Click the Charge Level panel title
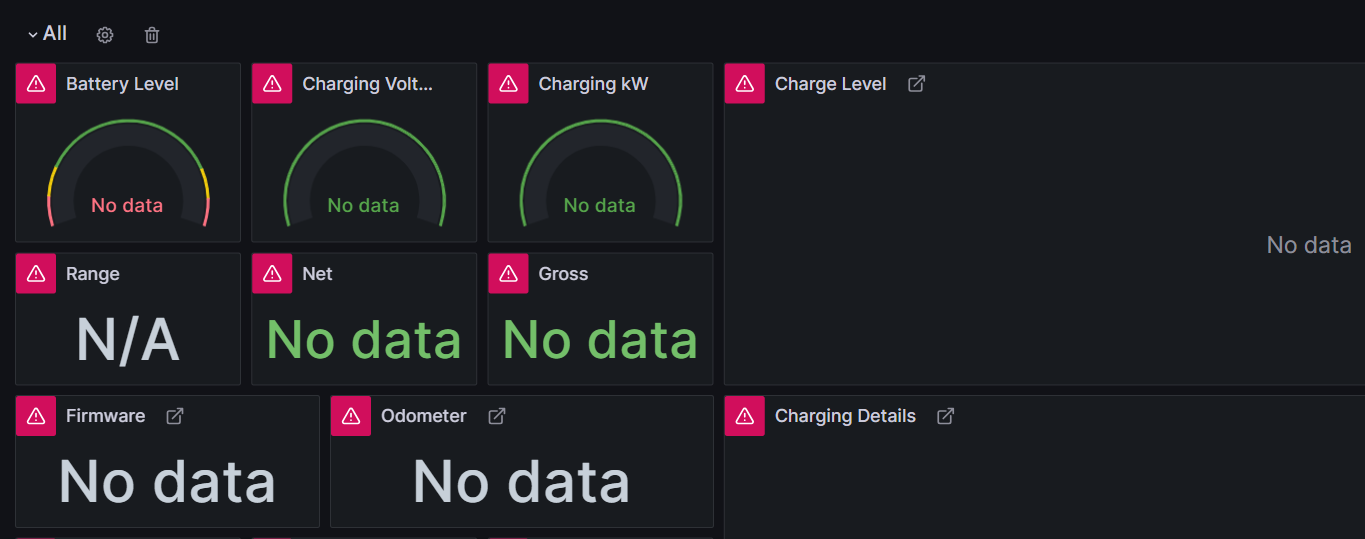 tap(830, 84)
